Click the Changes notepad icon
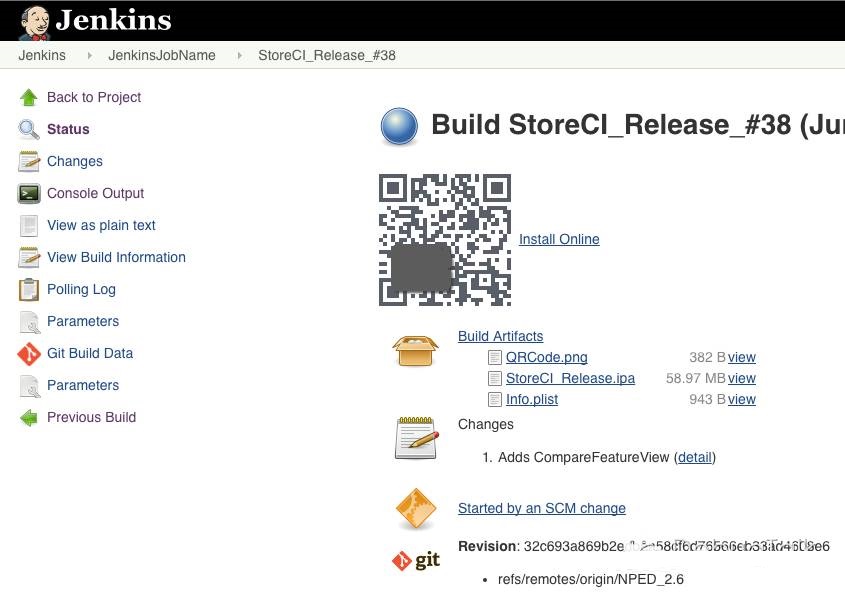Image resolution: width=845 pixels, height=595 pixels. (x=415, y=437)
